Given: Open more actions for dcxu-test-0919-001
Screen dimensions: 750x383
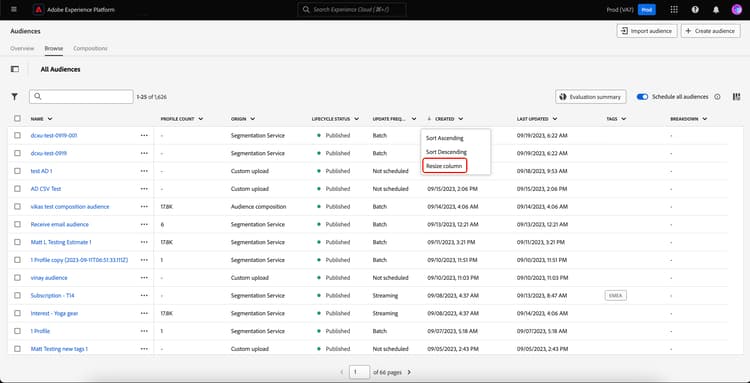Looking at the screenshot, I should [144, 135].
